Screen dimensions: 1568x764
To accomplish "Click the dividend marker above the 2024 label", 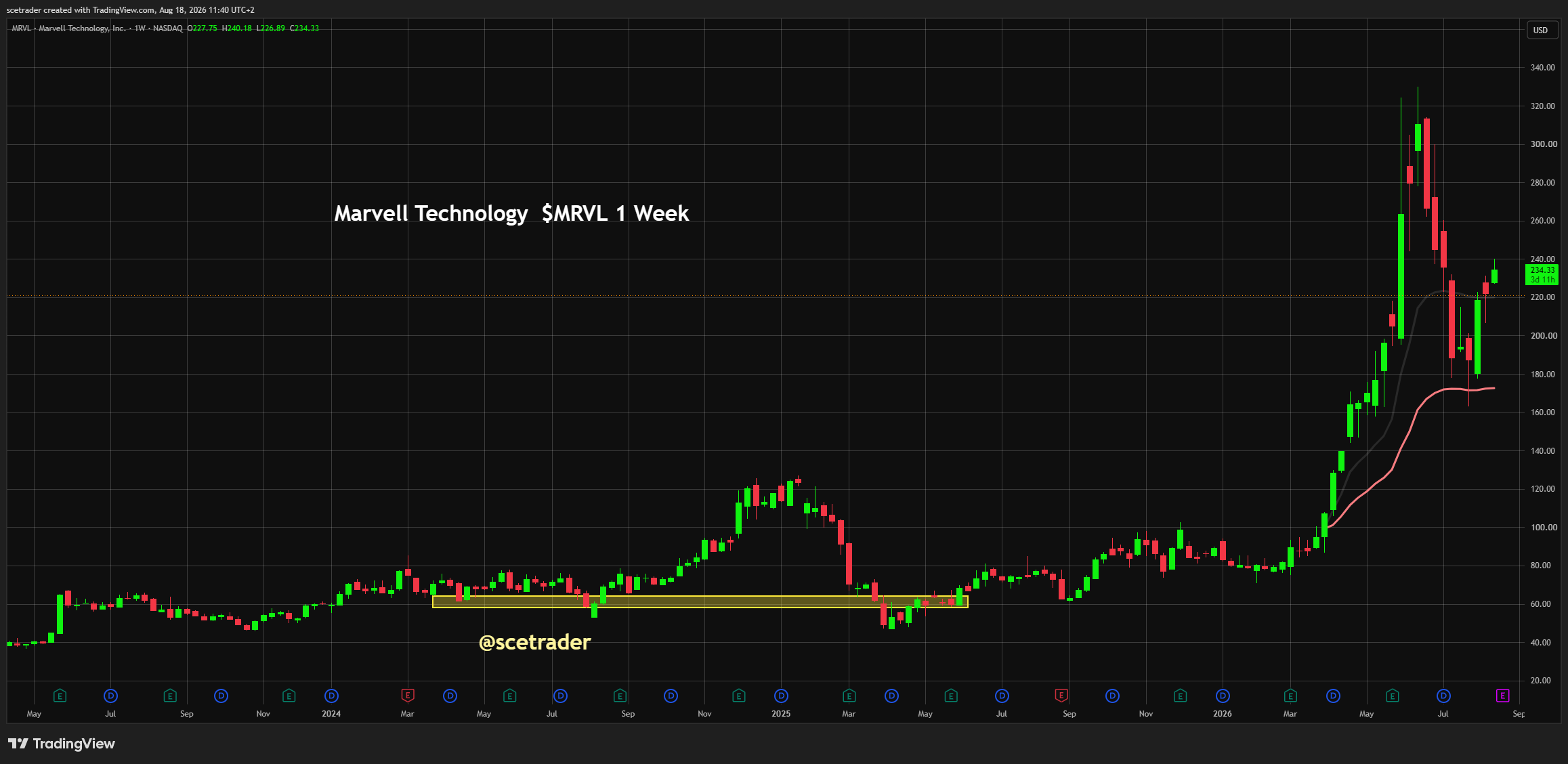I will pyautogui.click(x=331, y=696).
